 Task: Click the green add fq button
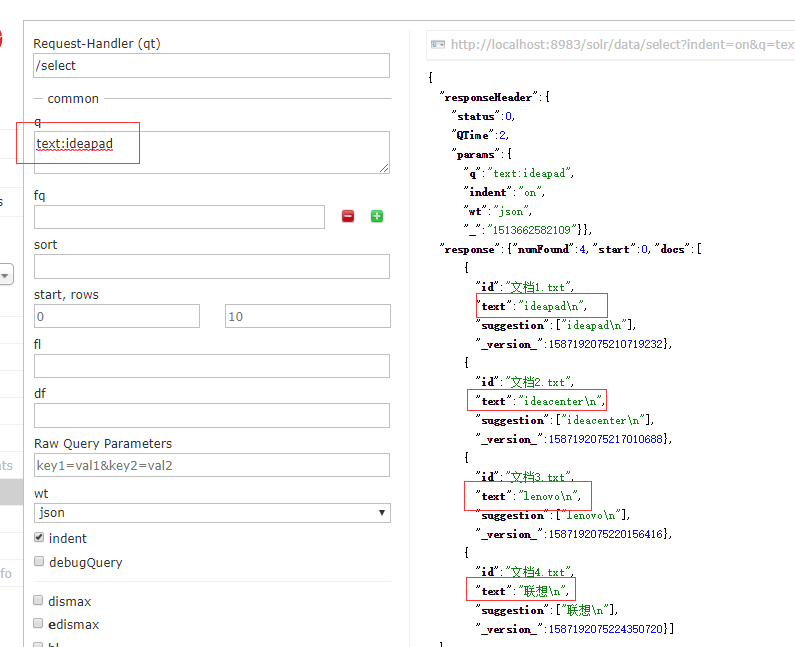click(377, 216)
